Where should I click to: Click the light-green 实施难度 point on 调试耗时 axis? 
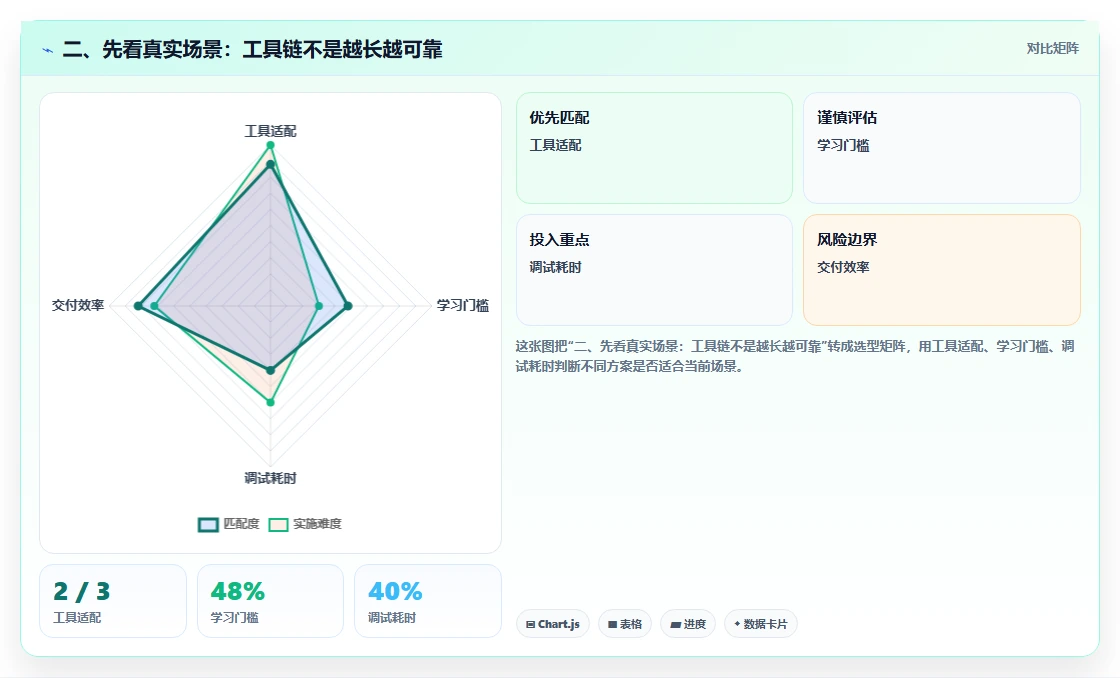pyautogui.click(x=270, y=402)
